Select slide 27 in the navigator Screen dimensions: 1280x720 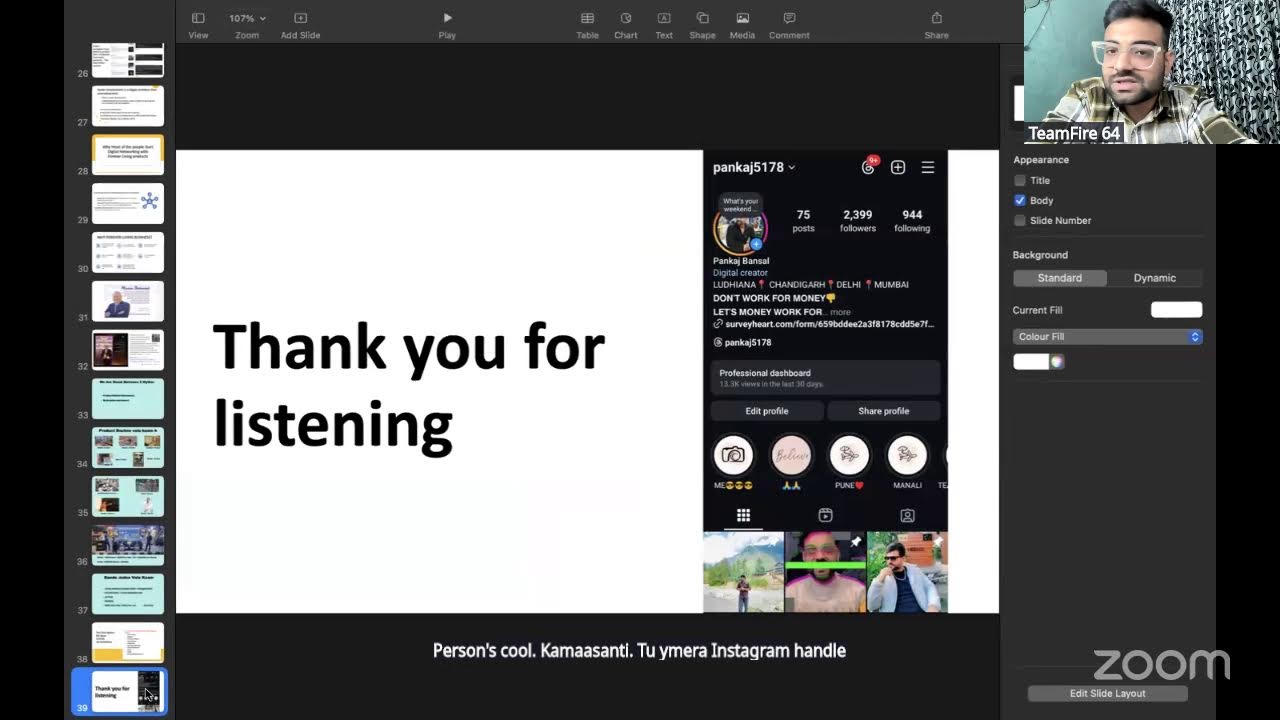point(128,106)
